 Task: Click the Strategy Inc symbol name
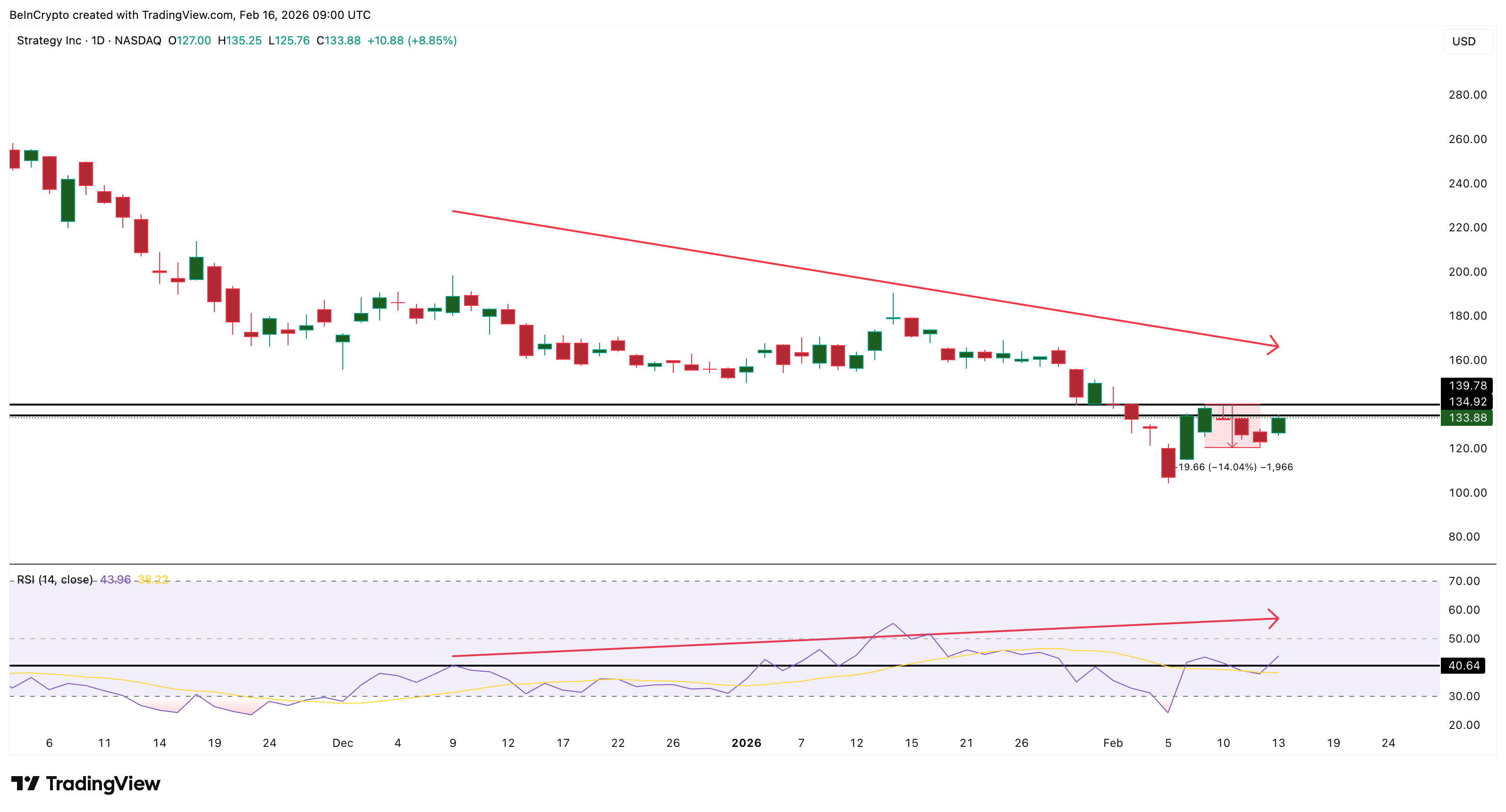click(x=49, y=41)
